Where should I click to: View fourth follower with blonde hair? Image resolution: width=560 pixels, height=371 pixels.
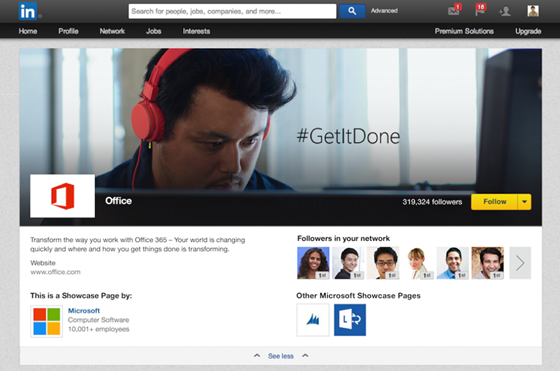[x=418, y=263]
